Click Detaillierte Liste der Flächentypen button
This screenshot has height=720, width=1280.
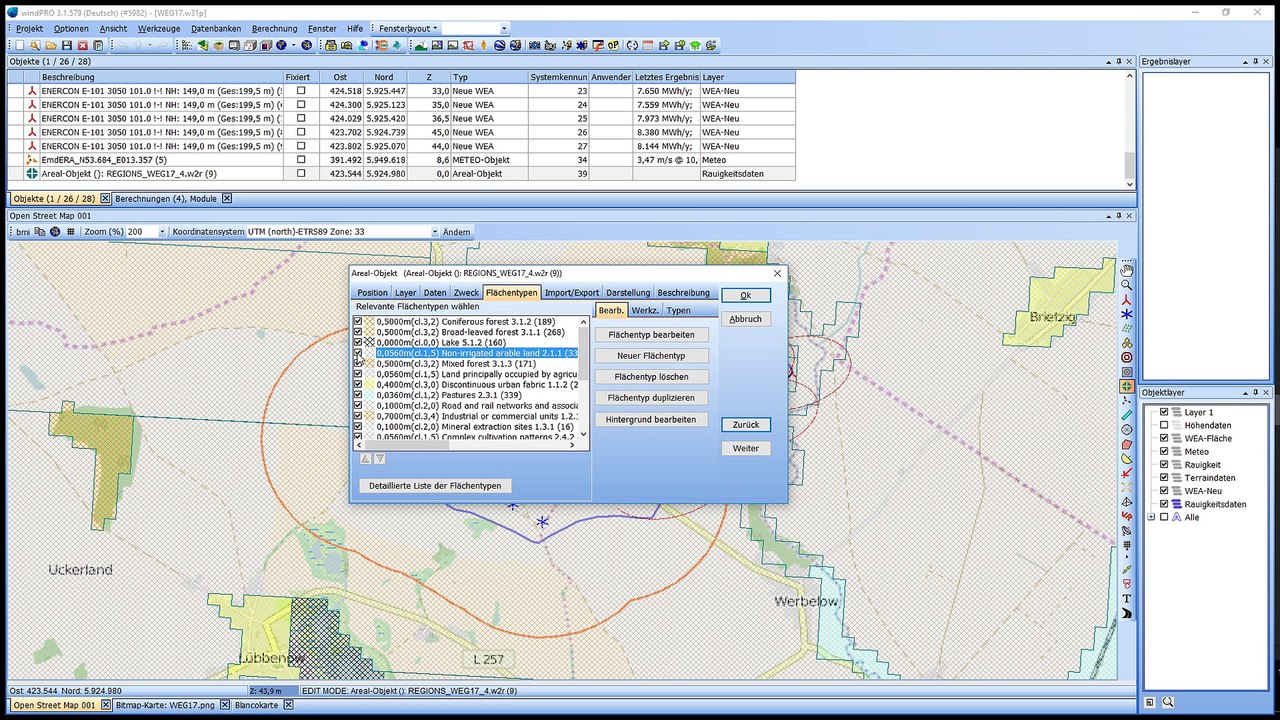[435, 486]
